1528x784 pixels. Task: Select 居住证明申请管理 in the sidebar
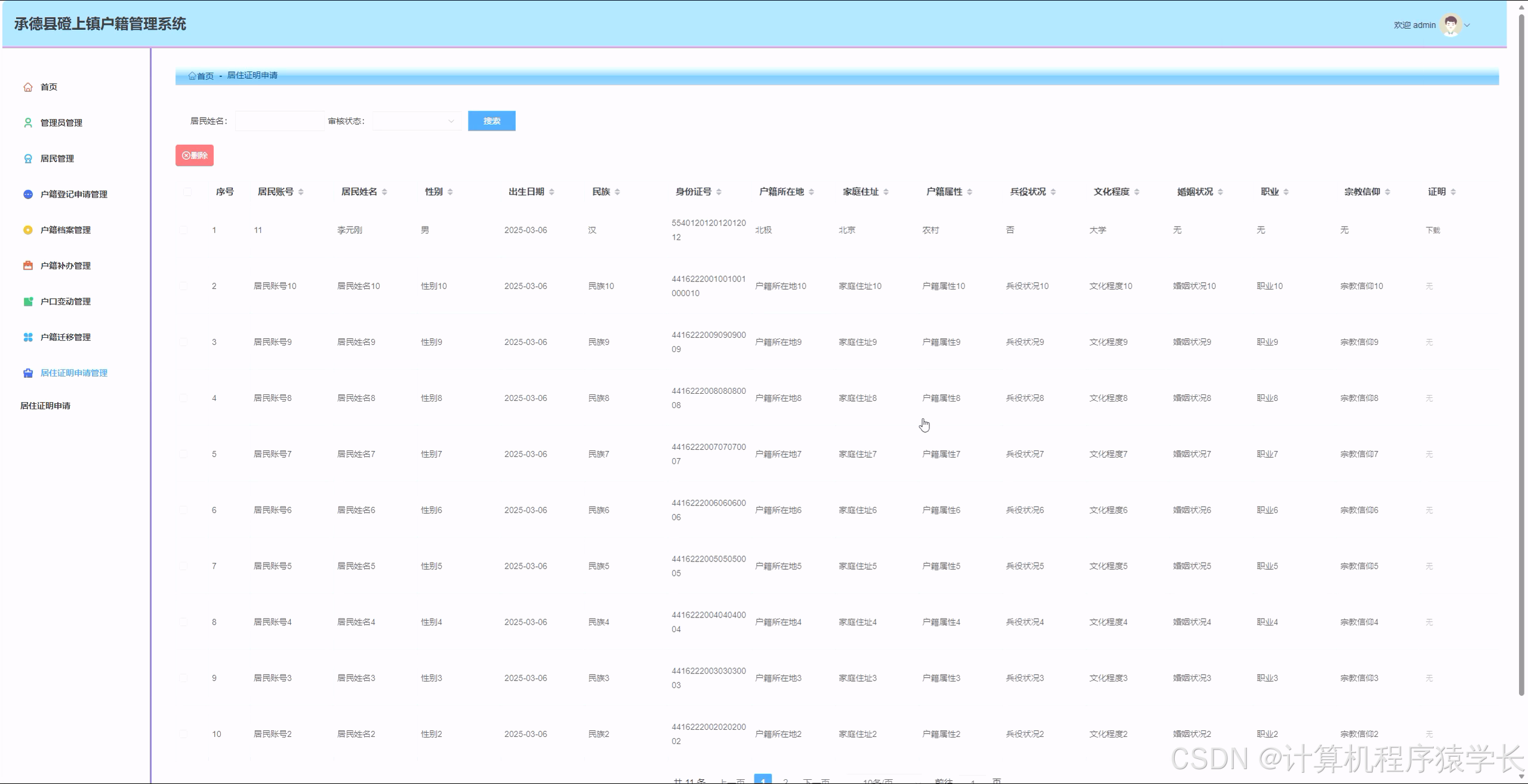(x=73, y=374)
